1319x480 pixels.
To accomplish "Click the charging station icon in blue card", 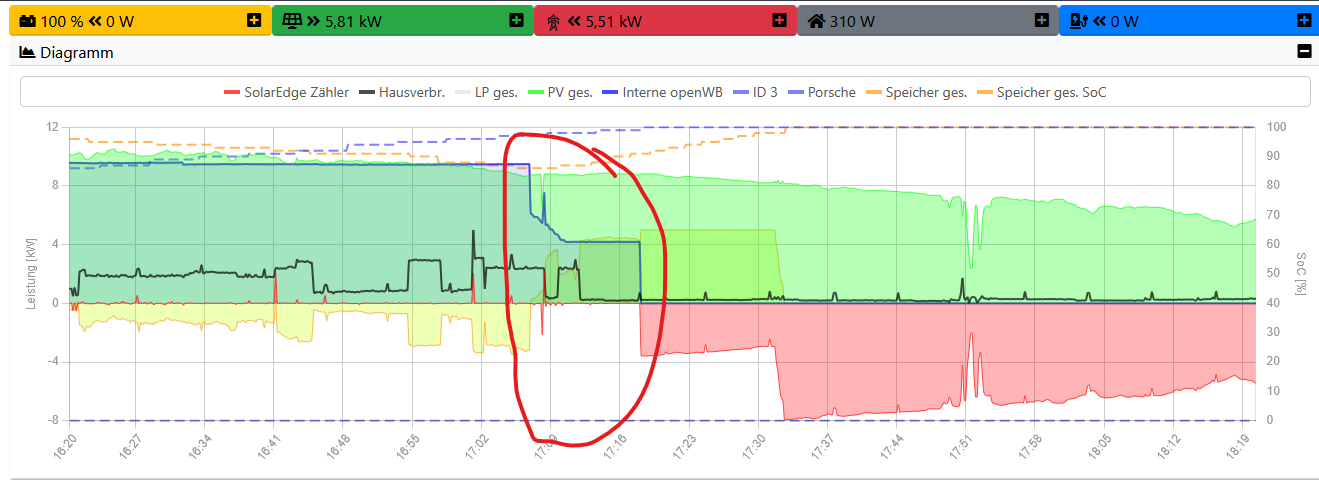I will [1079, 20].
